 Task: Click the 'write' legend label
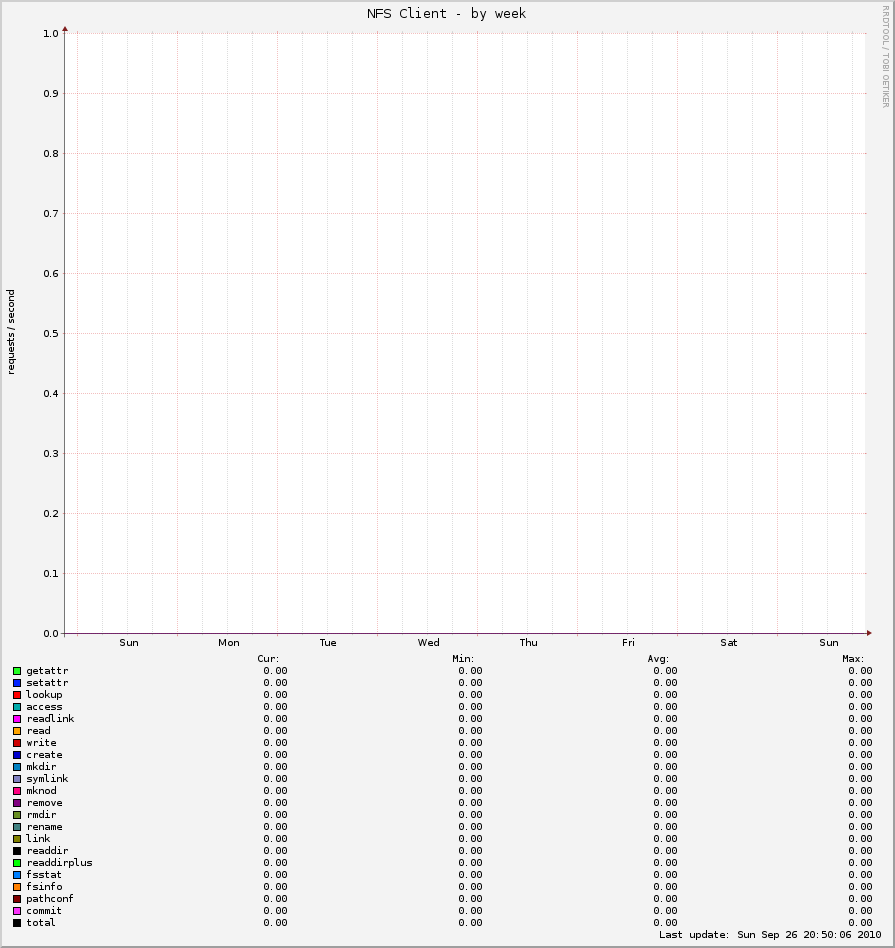(41, 743)
